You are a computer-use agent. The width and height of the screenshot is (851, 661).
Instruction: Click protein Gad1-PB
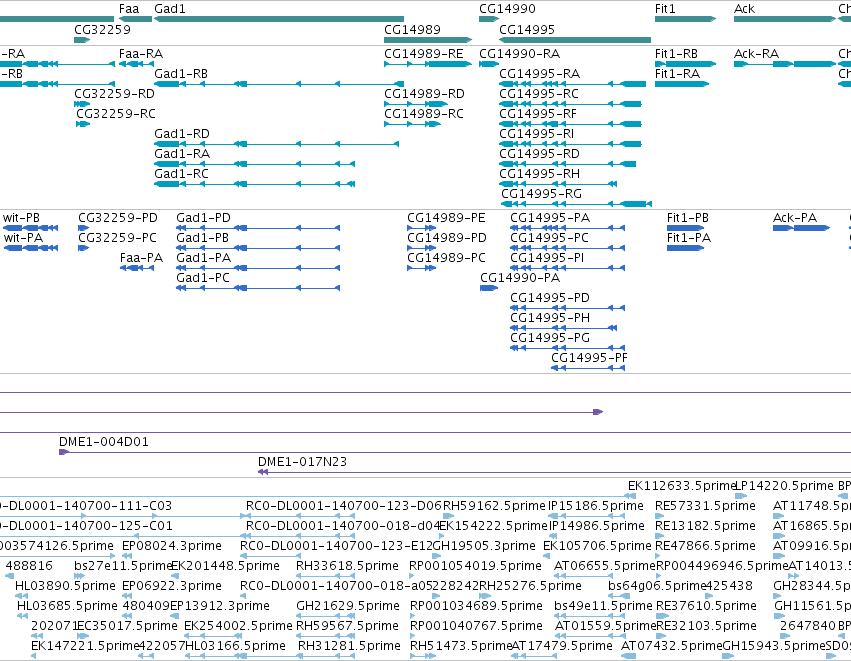pos(258,248)
